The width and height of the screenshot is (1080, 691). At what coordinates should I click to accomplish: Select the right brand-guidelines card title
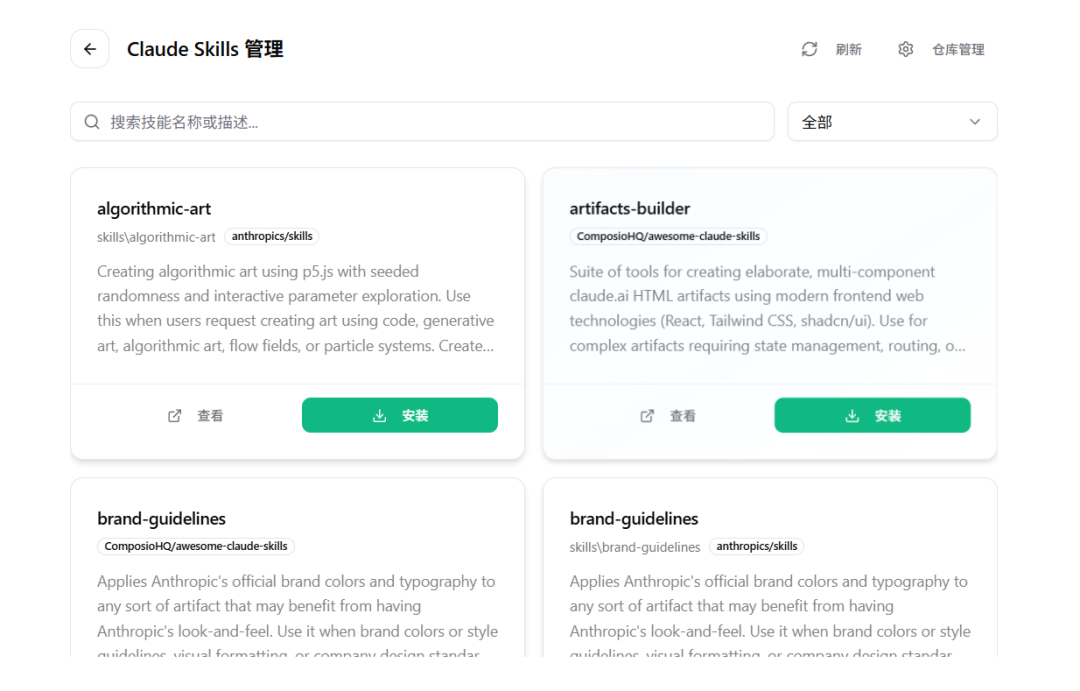point(634,519)
